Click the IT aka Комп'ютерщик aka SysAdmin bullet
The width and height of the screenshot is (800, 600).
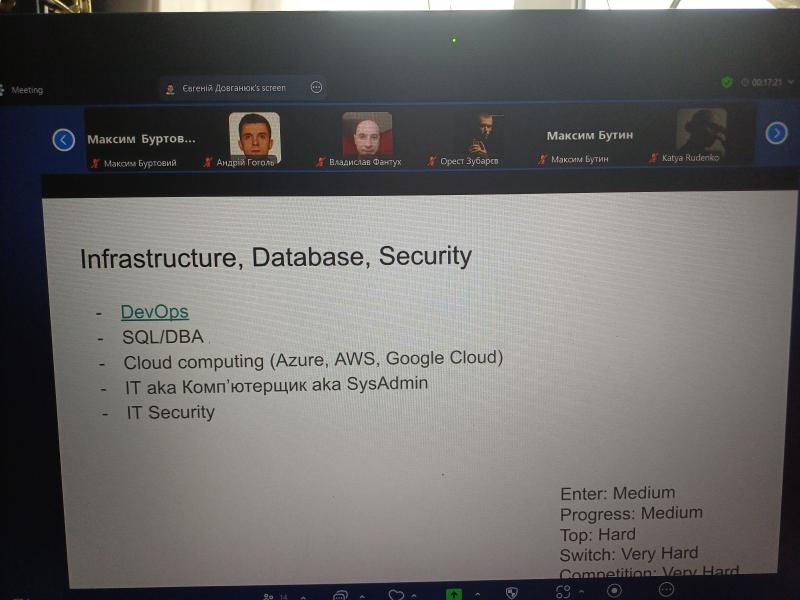[x=277, y=386]
